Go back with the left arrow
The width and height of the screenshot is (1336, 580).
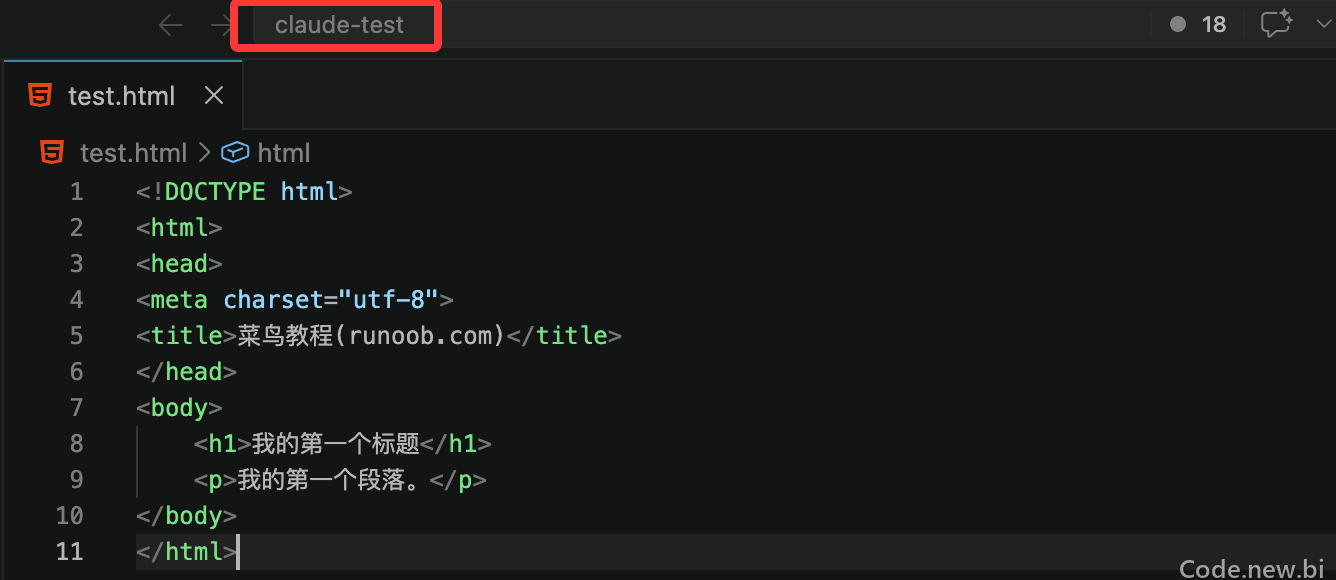click(x=171, y=25)
